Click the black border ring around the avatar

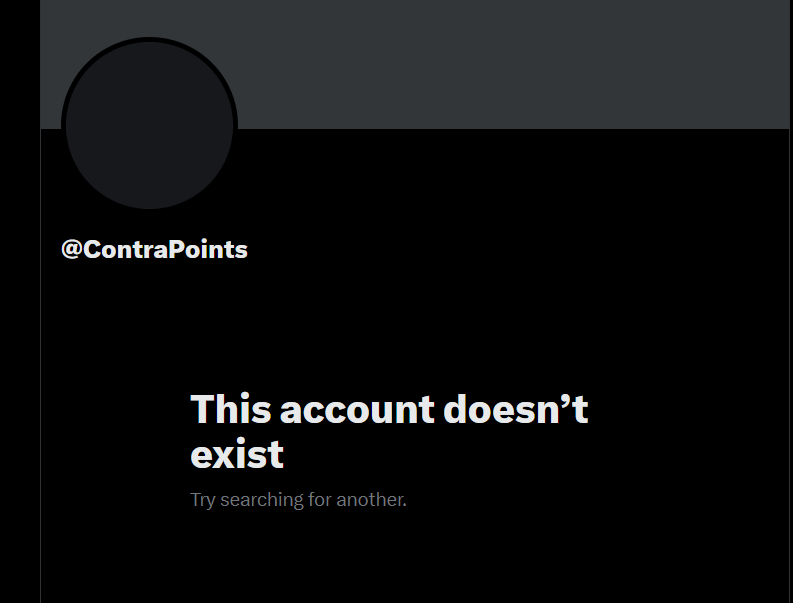coord(149,39)
